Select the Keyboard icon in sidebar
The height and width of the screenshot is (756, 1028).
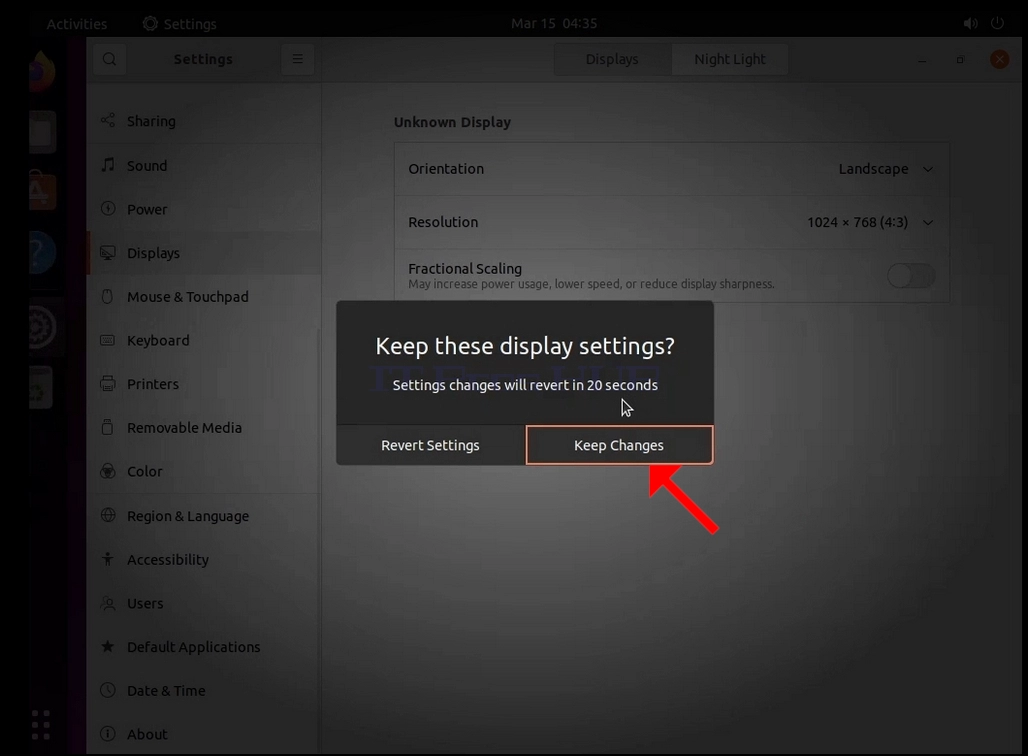(108, 340)
